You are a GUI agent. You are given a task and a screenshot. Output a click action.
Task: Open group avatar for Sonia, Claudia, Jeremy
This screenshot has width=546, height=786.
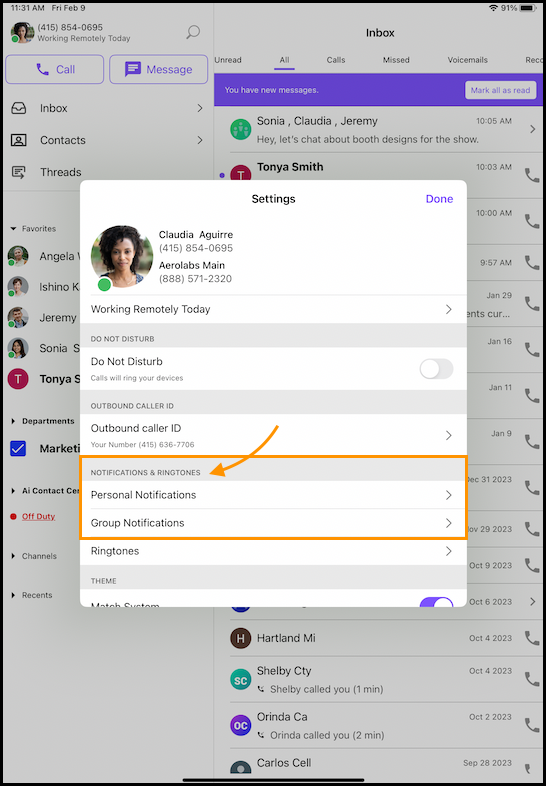click(241, 130)
